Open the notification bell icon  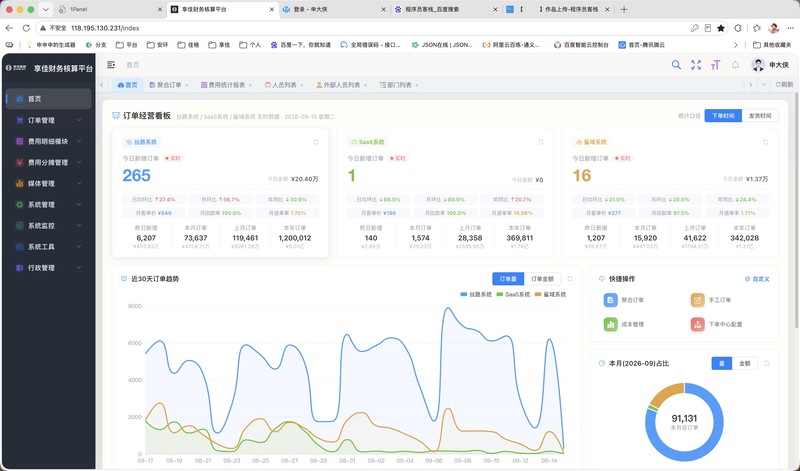tap(735, 65)
